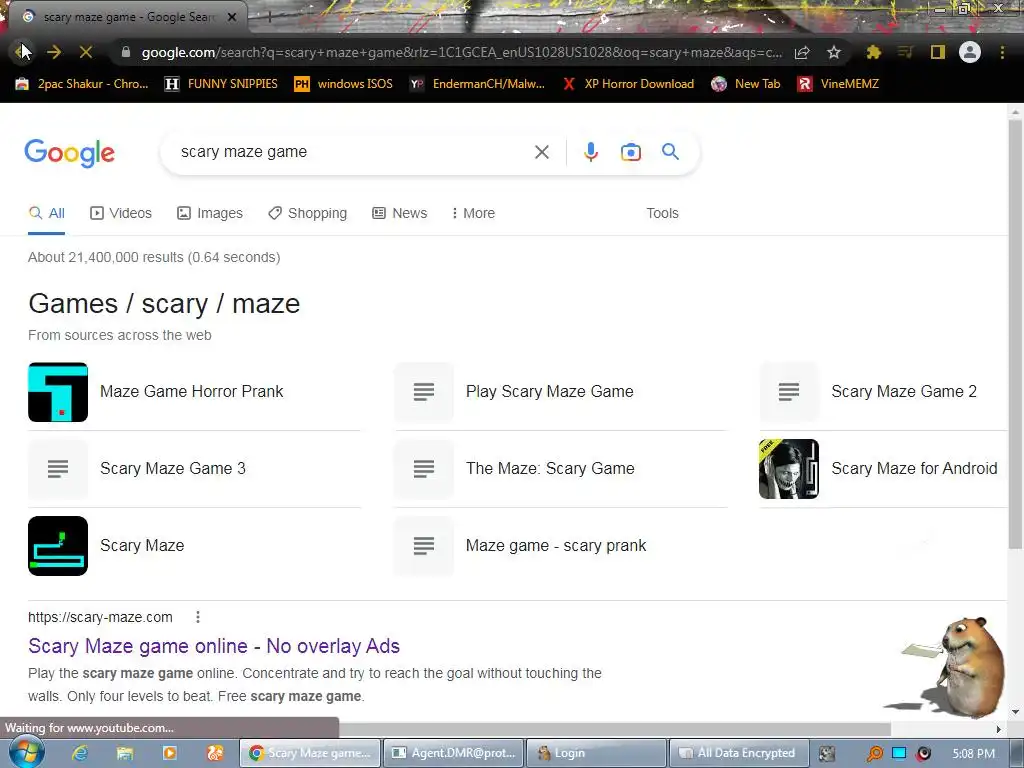The image size is (1024, 768).
Task: Open the New Tab bookmark
Action: click(x=746, y=84)
